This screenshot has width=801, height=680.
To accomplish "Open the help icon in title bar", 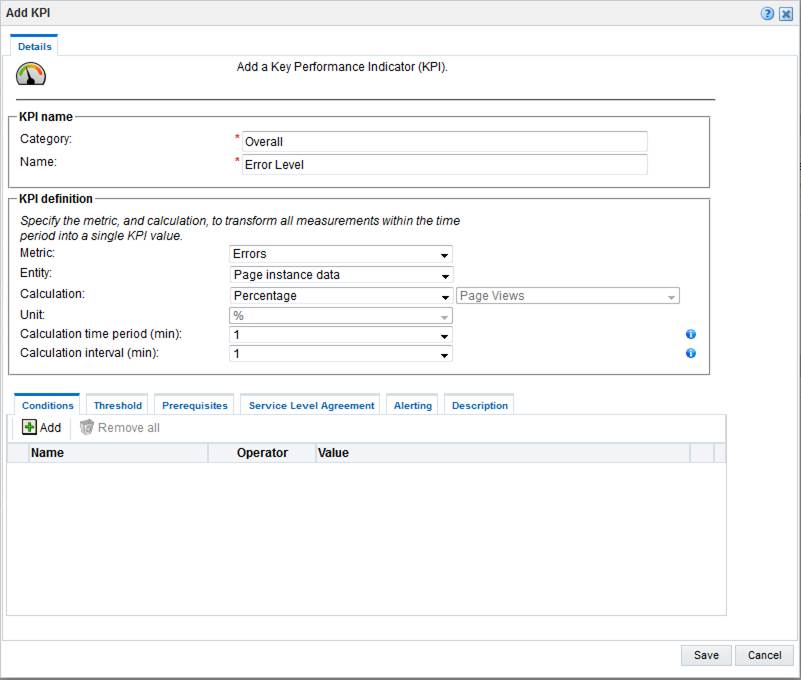I will [767, 14].
